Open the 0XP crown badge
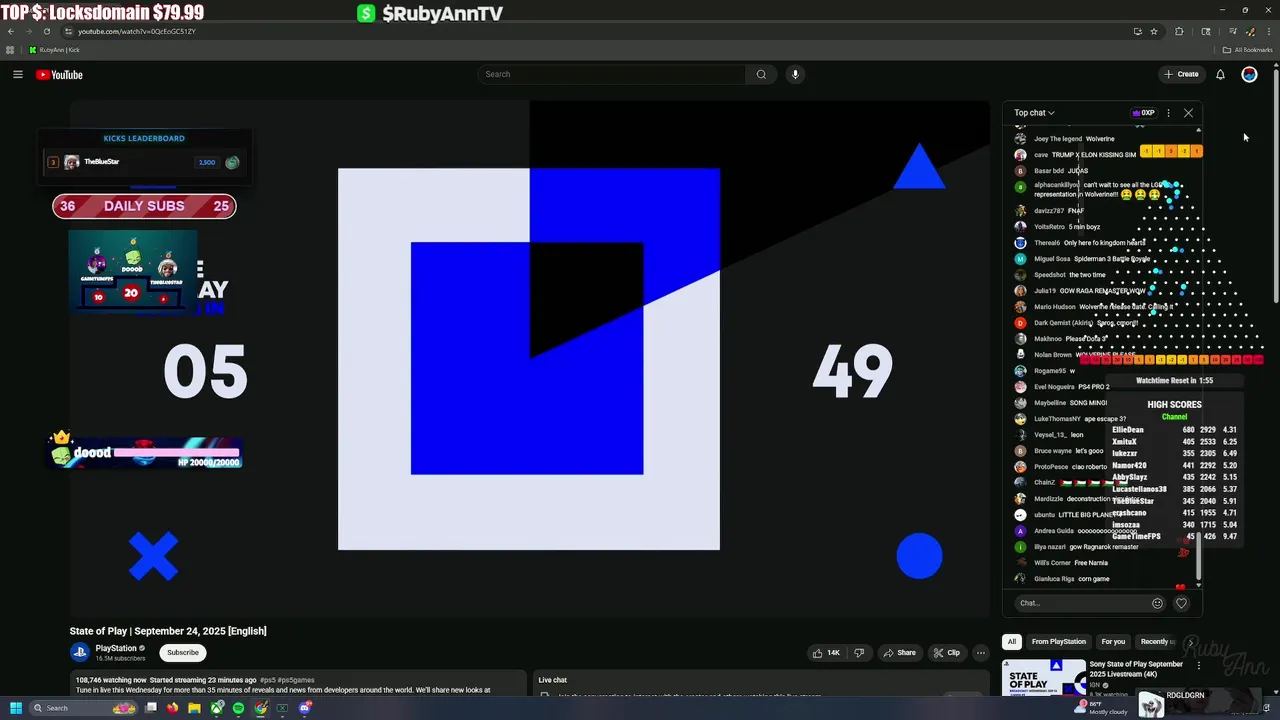This screenshot has height=720, width=1280. 1143,113
